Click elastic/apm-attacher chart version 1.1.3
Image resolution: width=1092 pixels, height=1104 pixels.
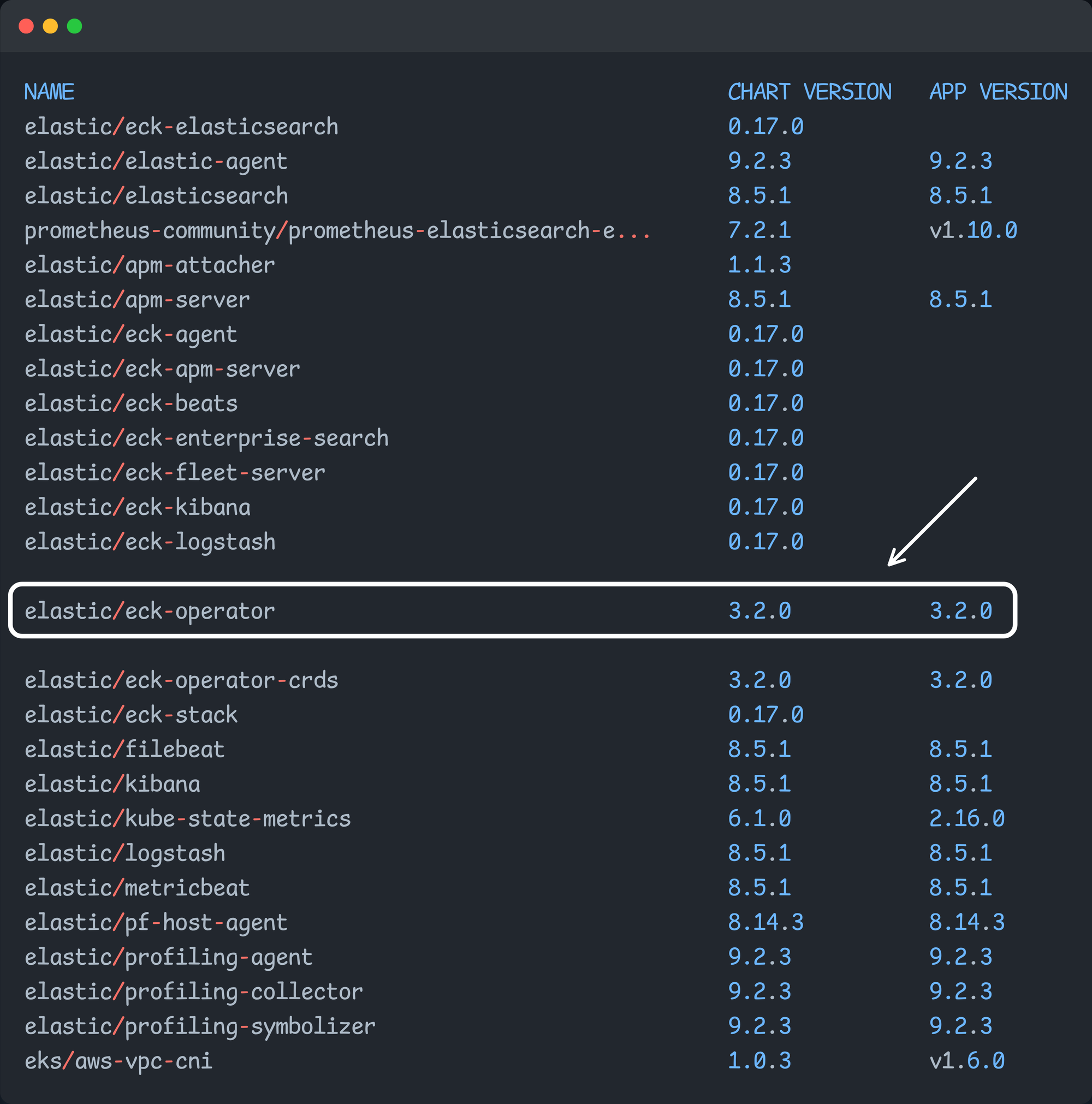pos(759,265)
